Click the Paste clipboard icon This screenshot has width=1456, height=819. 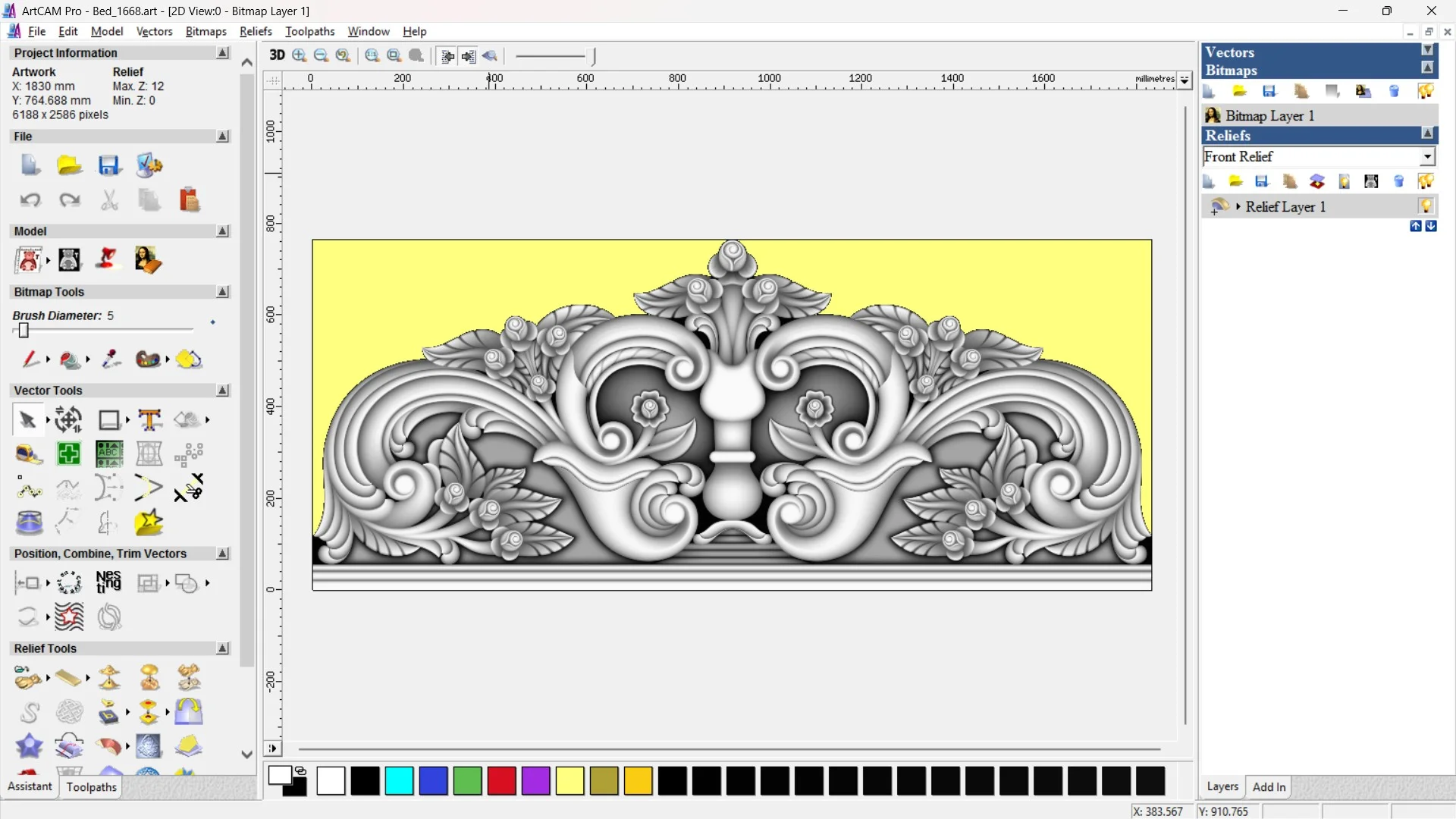tap(189, 199)
